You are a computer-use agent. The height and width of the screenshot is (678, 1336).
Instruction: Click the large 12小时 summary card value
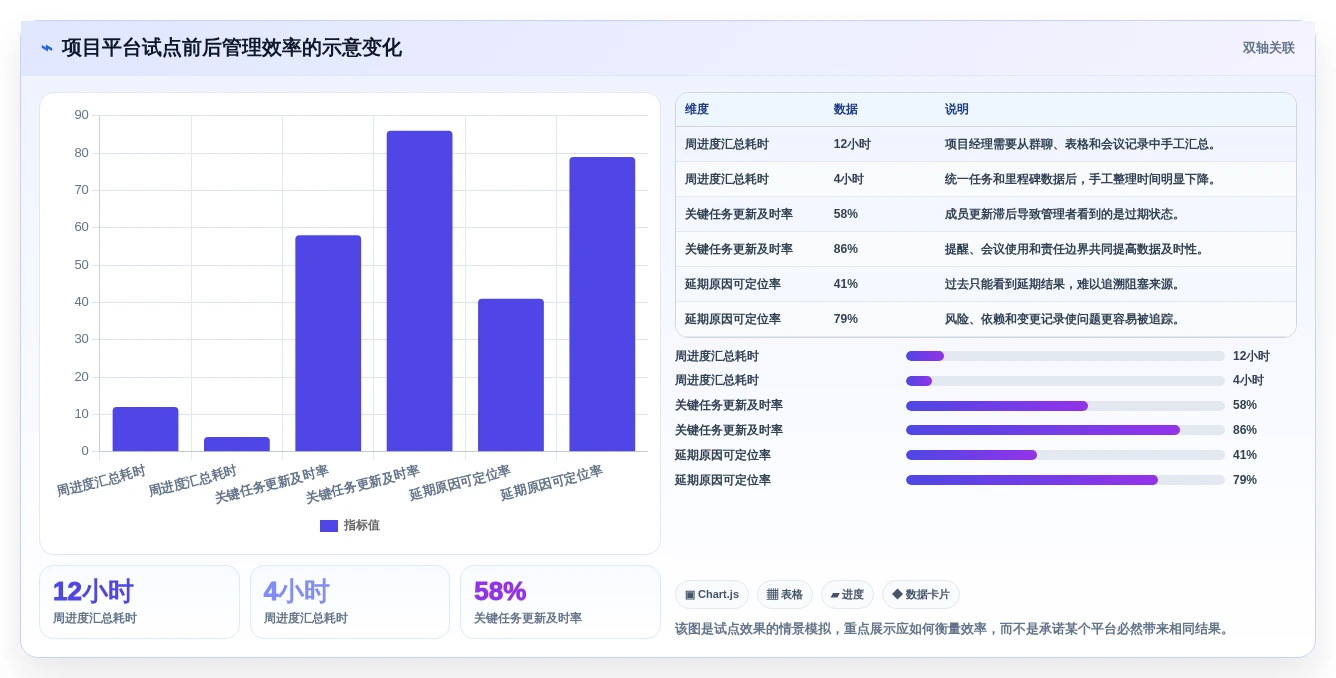(93, 592)
